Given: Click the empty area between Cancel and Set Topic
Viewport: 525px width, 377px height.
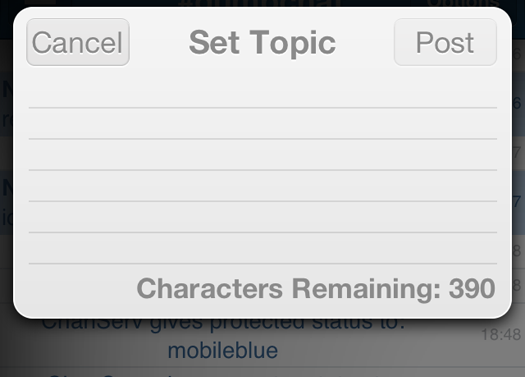Looking at the screenshot, I should coord(159,42).
